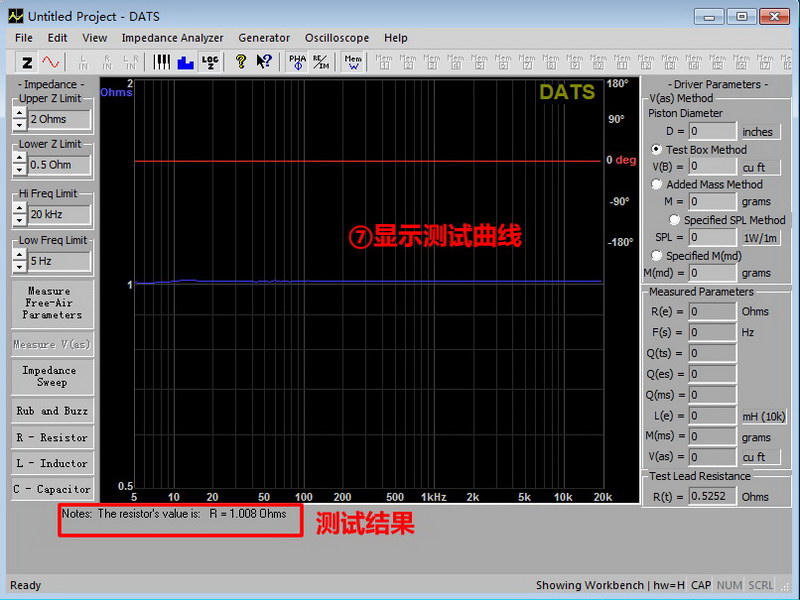This screenshot has height=600, width=800.
Task: Click the RE/IM toolbar icon
Action: click(320, 62)
